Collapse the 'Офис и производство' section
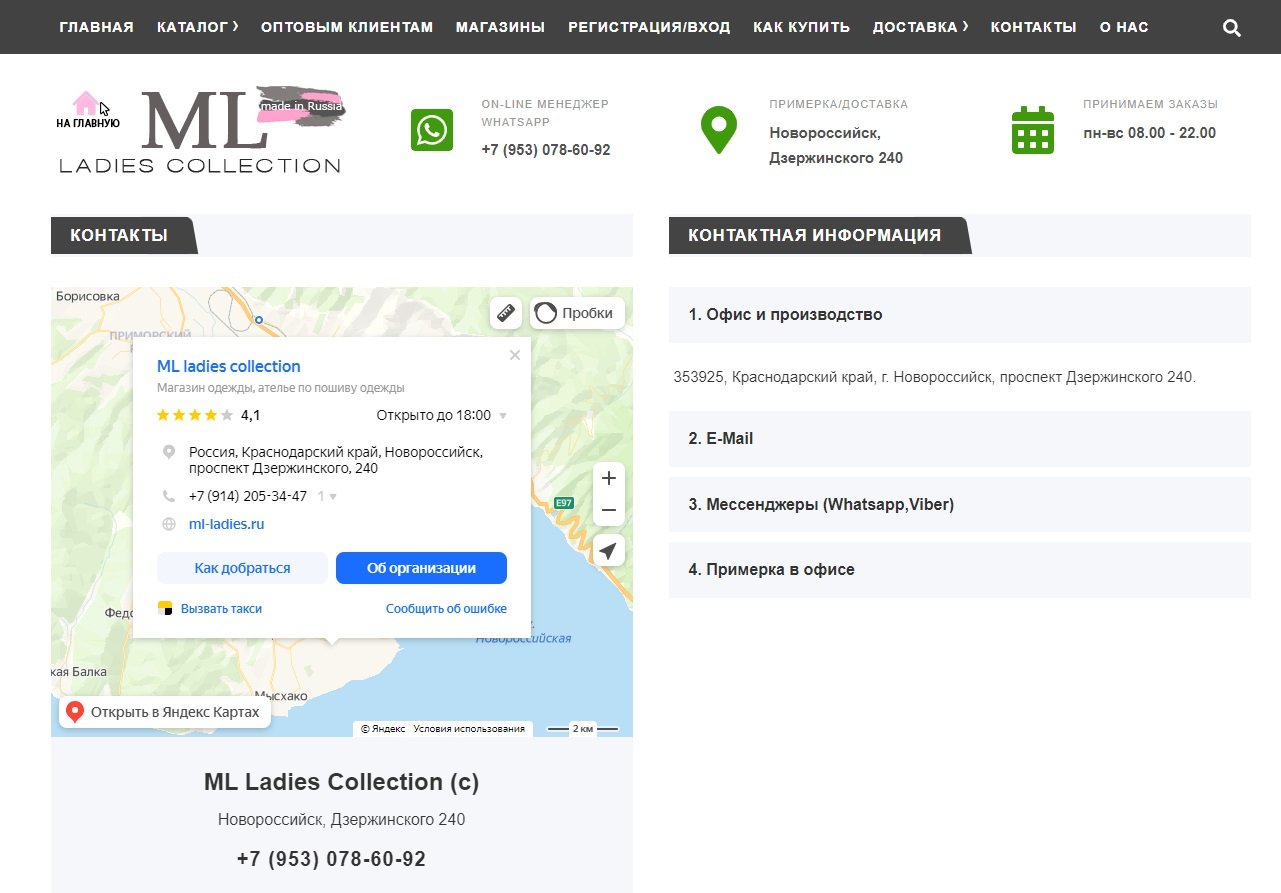Screen dimensions: 1281x893 959,315
